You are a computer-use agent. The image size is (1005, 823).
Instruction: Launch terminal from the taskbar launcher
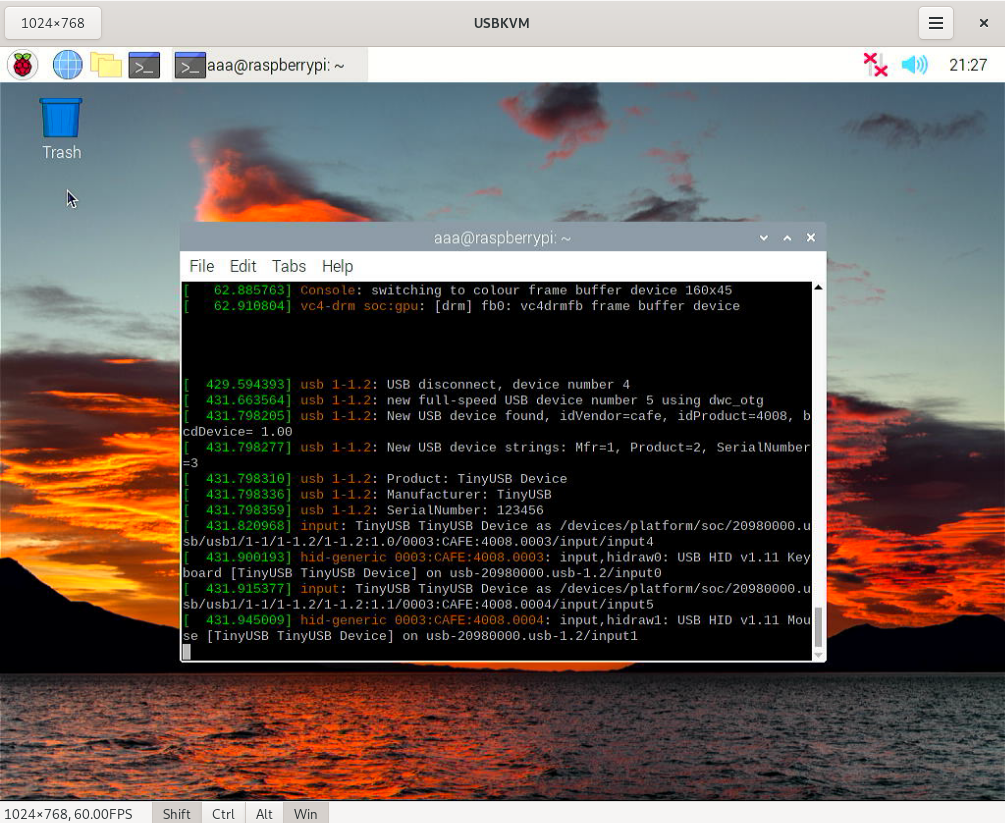tap(144, 65)
